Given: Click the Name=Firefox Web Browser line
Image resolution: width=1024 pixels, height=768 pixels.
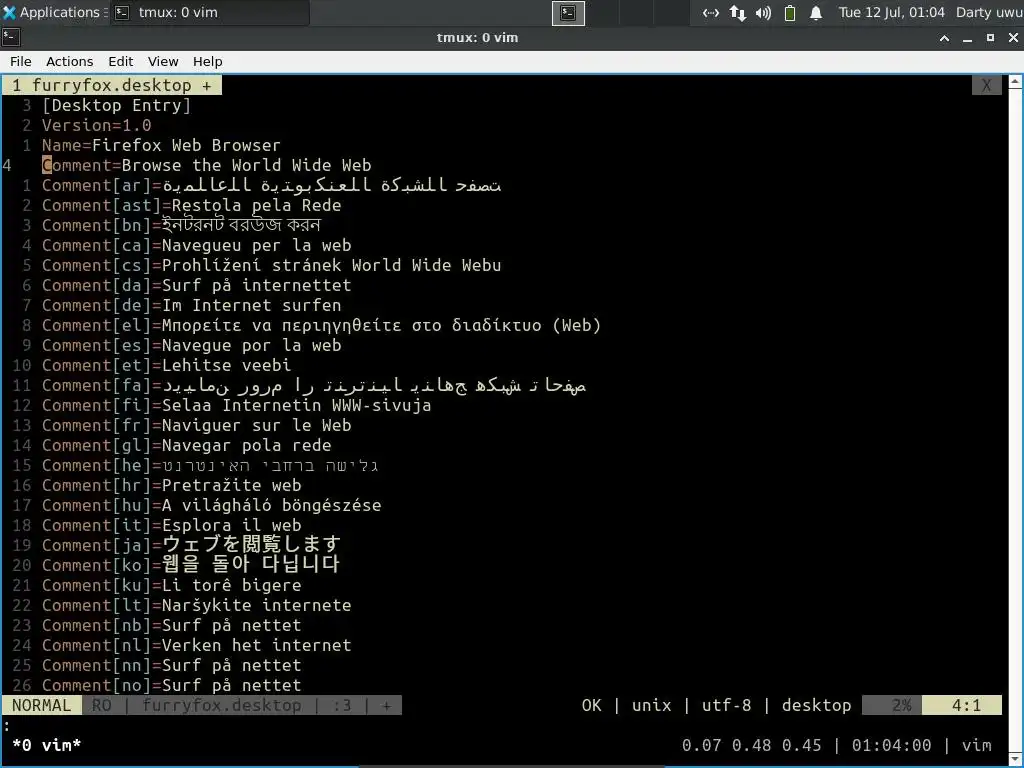Looking at the screenshot, I should pos(161,145).
